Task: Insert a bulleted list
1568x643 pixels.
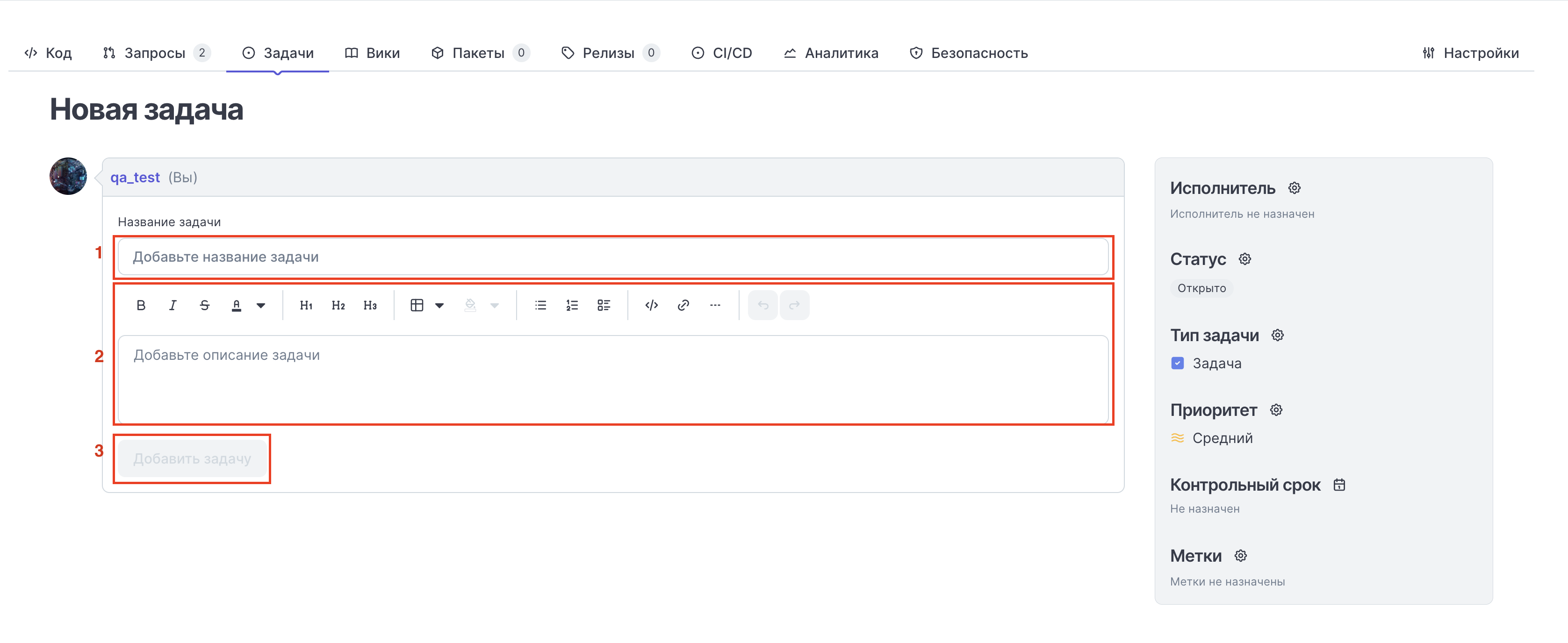Action: tap(540, 306)
